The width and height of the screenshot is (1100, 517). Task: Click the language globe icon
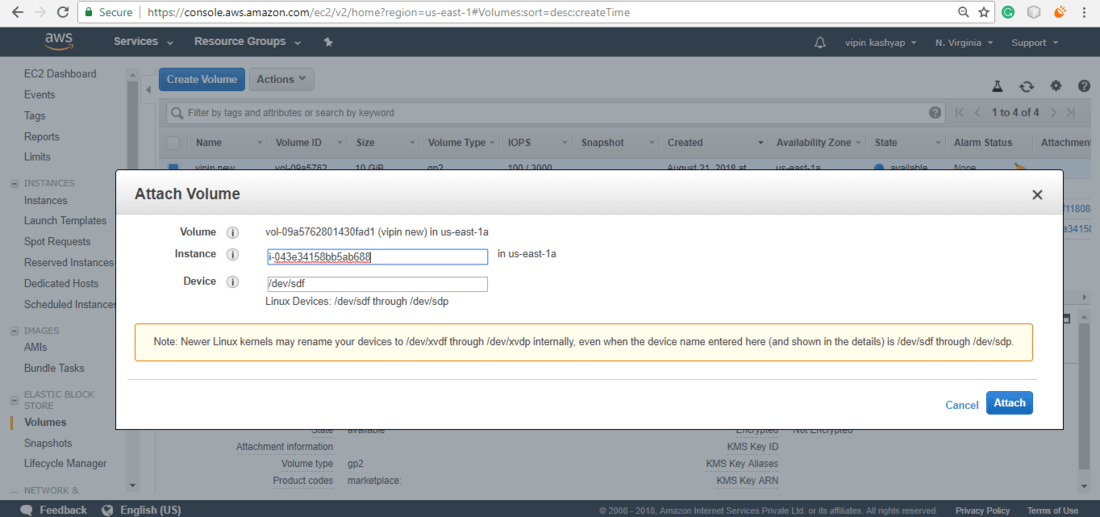click(107, 510)
